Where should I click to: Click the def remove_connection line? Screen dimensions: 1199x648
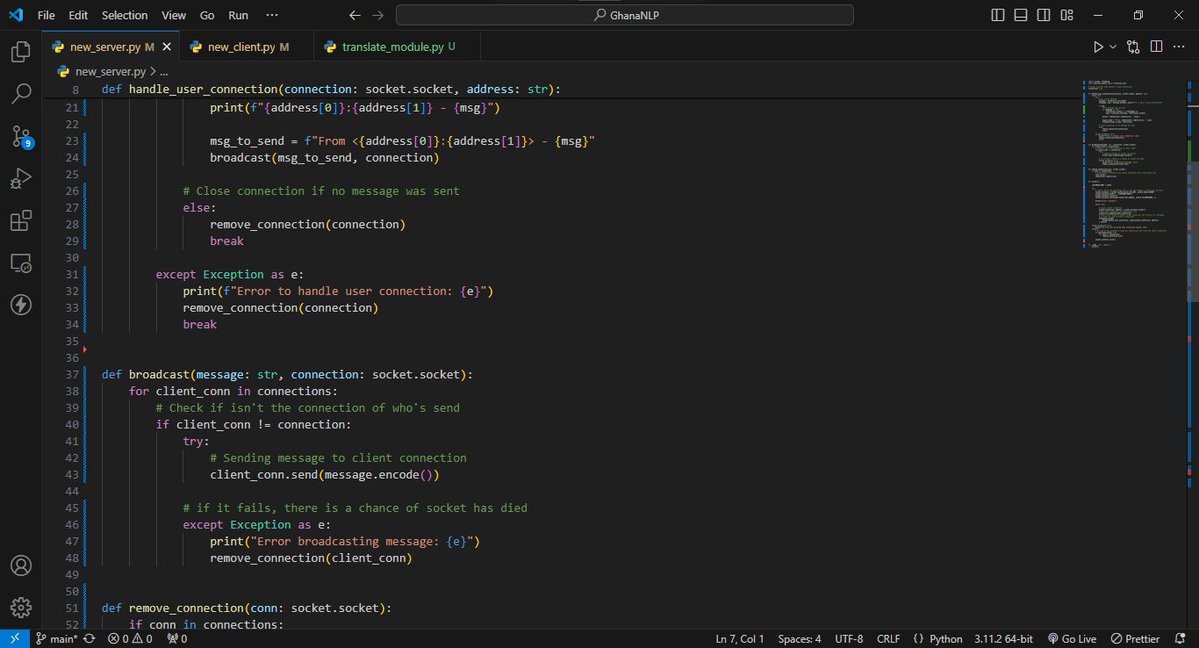click(246, 607)
